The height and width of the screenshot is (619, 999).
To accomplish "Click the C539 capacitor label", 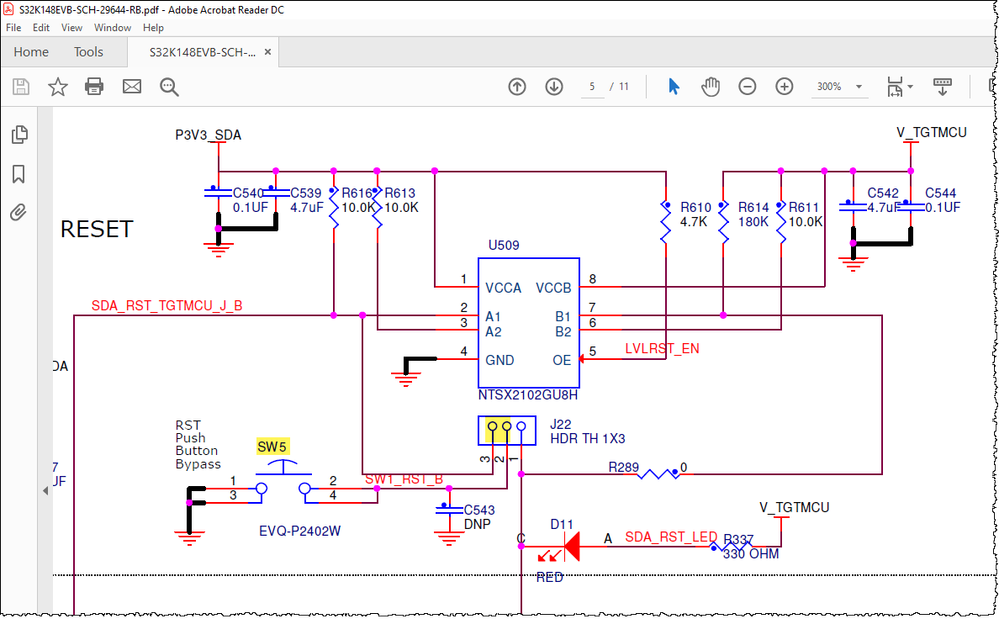I will click(306, 193).
